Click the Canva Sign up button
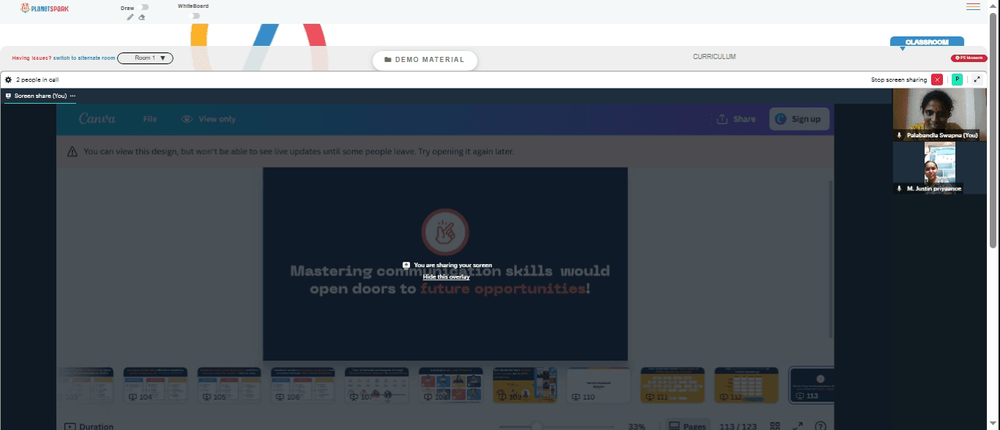Viewport: 1000px width, 430px height. click(x=799, y=119)
